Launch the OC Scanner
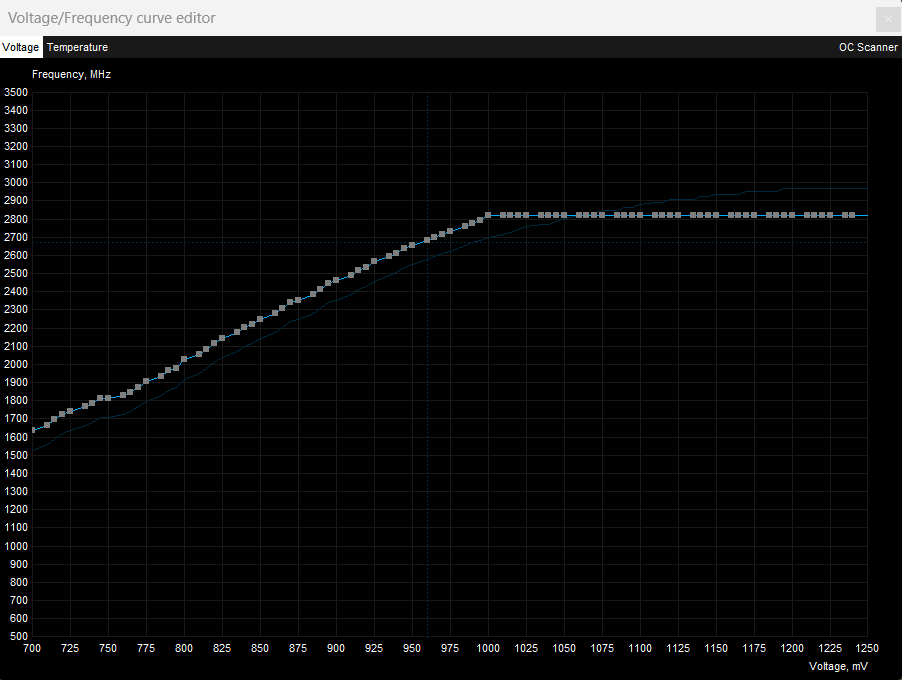This screenshot has width=902, height=680. [867, 47]
